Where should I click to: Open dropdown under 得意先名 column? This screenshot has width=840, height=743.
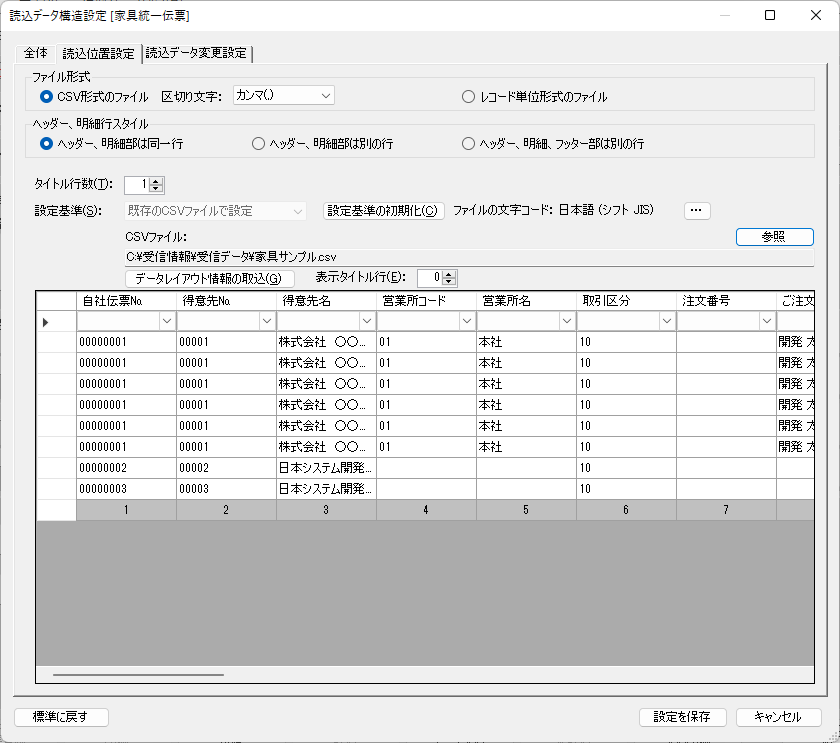pyautogui.click(x=367, y=321)
